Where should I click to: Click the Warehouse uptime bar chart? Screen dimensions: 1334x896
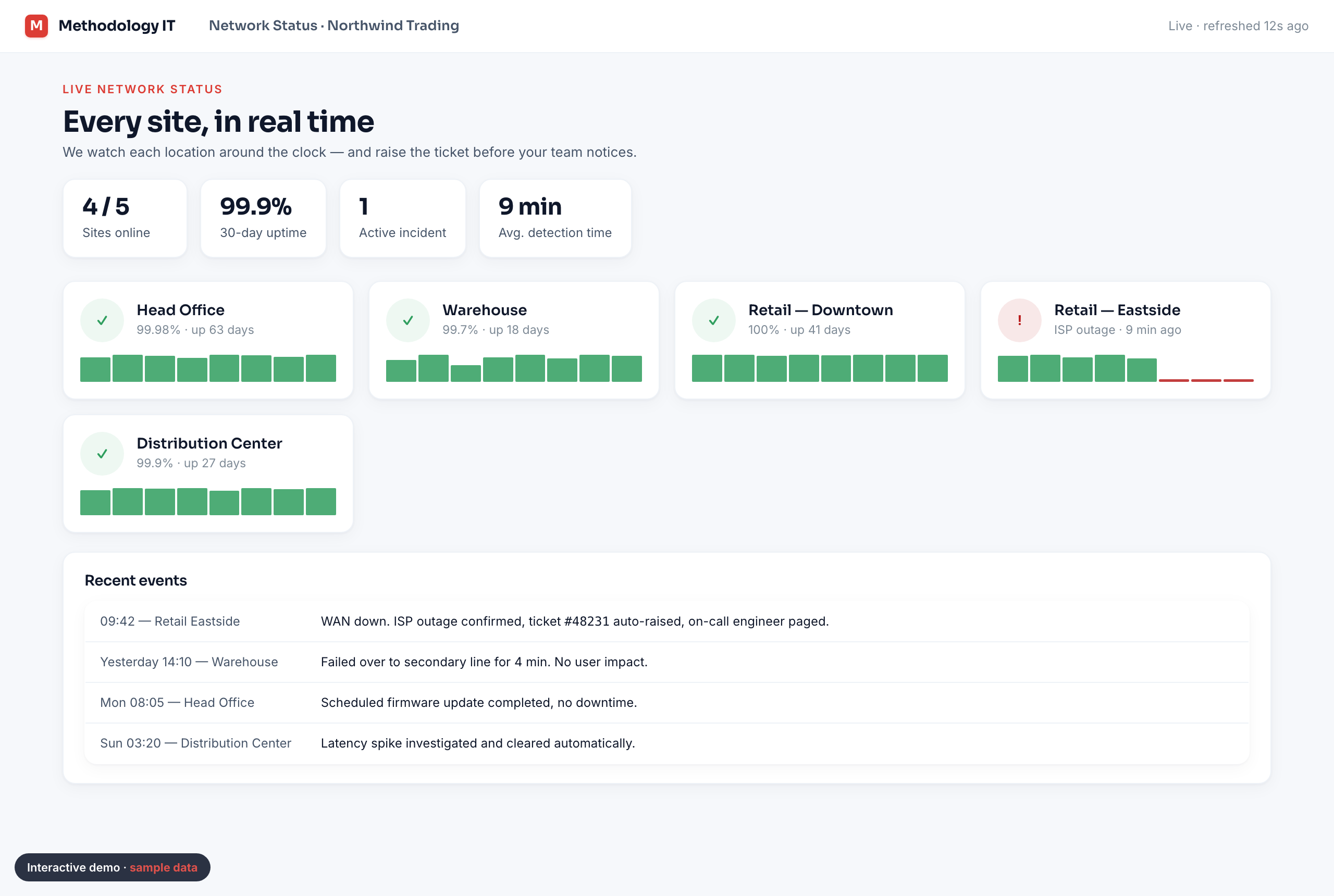click(514, 368)
